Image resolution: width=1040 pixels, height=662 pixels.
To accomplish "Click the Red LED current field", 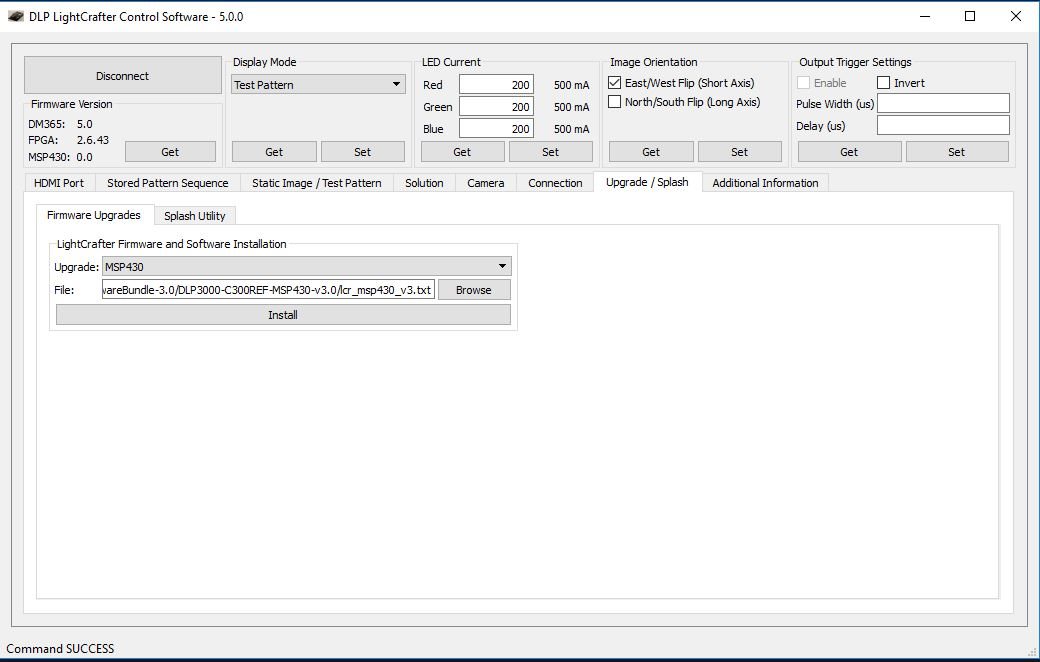I will (496, 85).
